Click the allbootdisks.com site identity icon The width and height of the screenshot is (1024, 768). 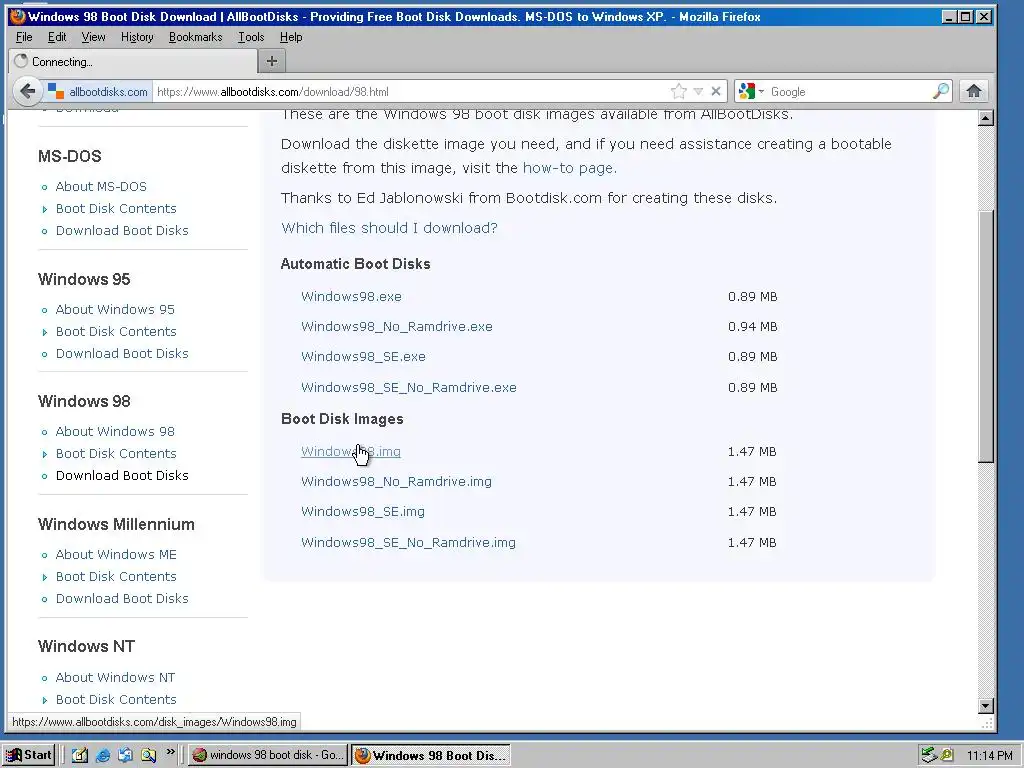pyautogui.click(x=56, y=91)
